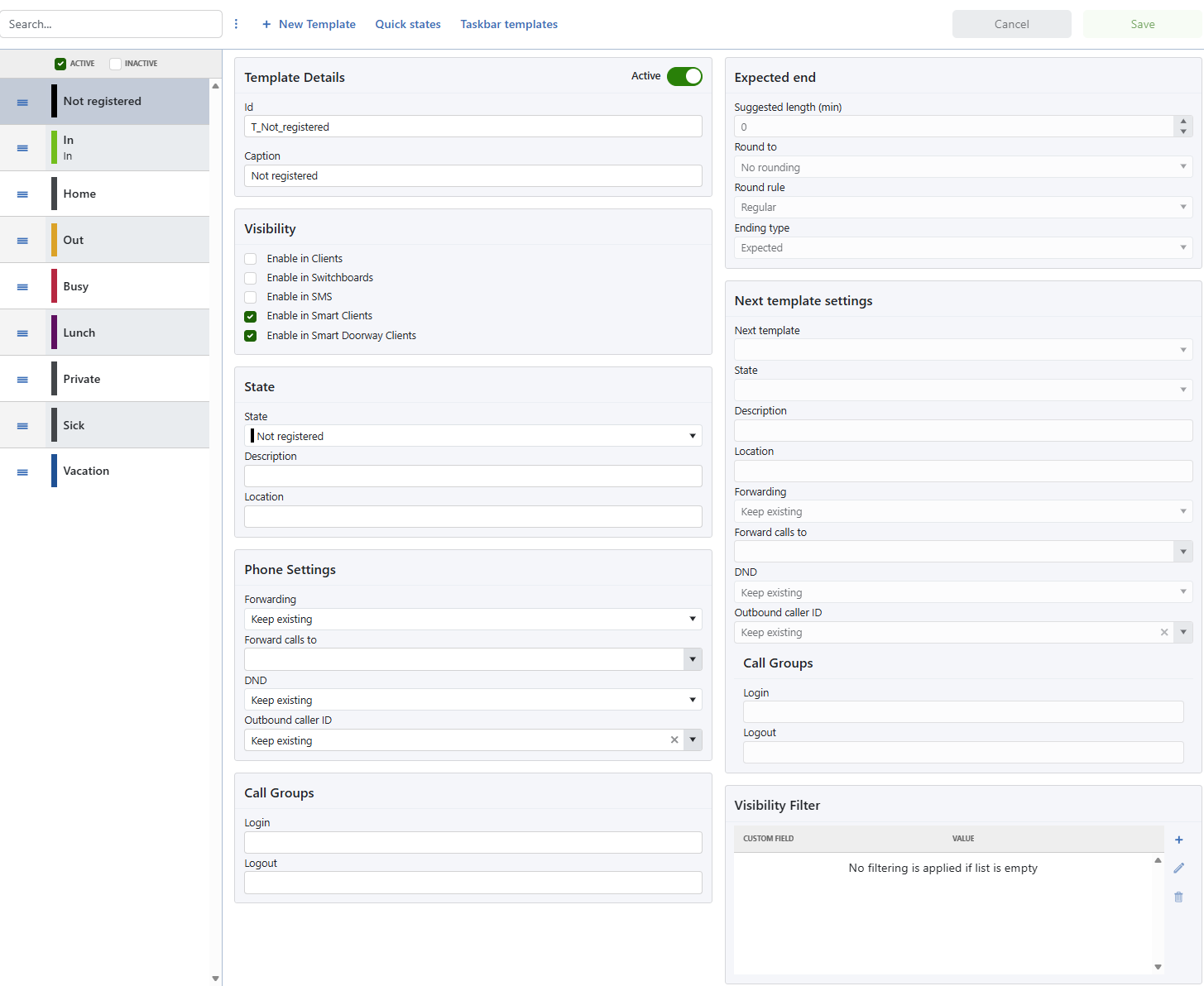This screenshot has width=1204, height=986.
Task: Clear Outbound caller ID in Phone Settings
Action: (674, 740)
